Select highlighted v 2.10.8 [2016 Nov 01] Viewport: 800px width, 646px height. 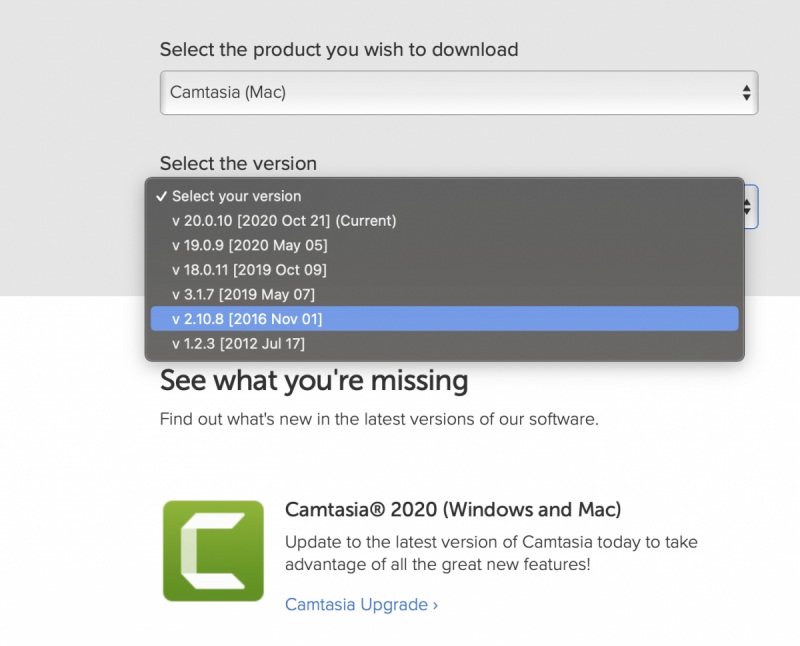coord(444,318)
